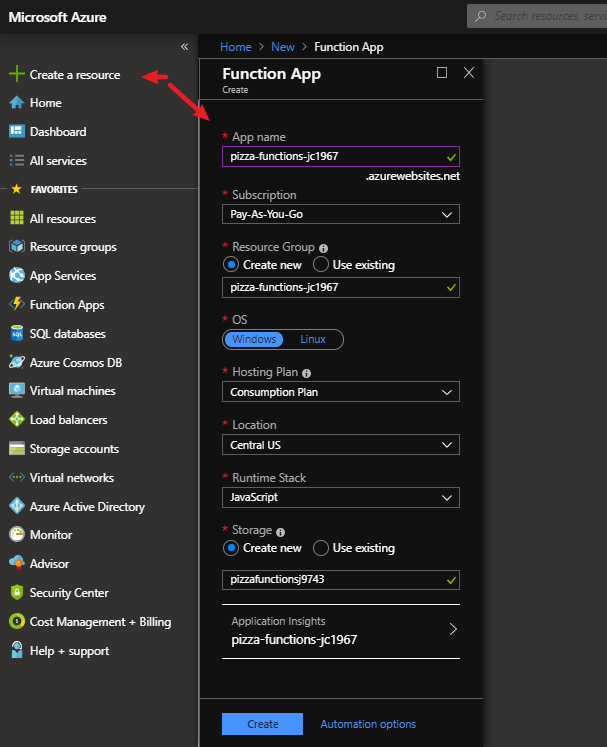Click the Virtual networks icon
607x747 pixels.
[x=17, y=477]
